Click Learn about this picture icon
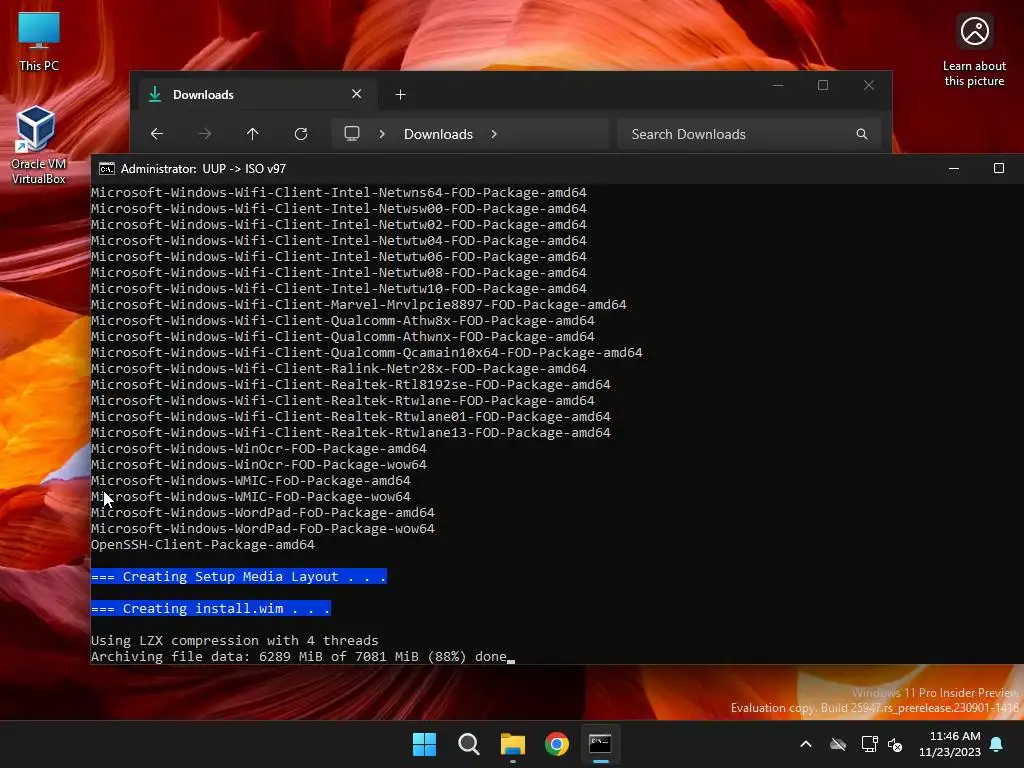 coord(974,49)
